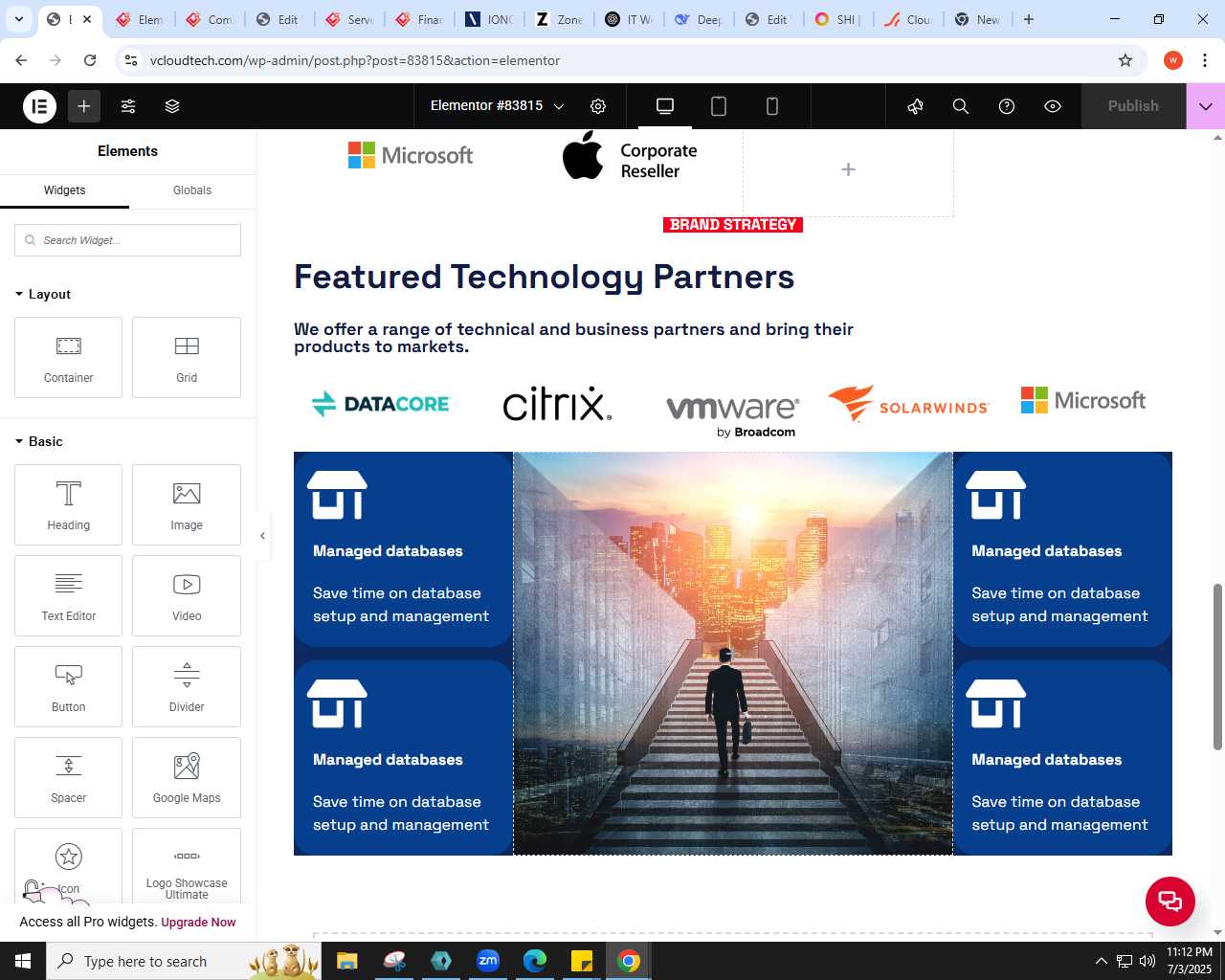The height and width of the screenshot is (980, 1225).
Task: Select the Featured Technology Partners heading
Action: click(x=544, y=277)
